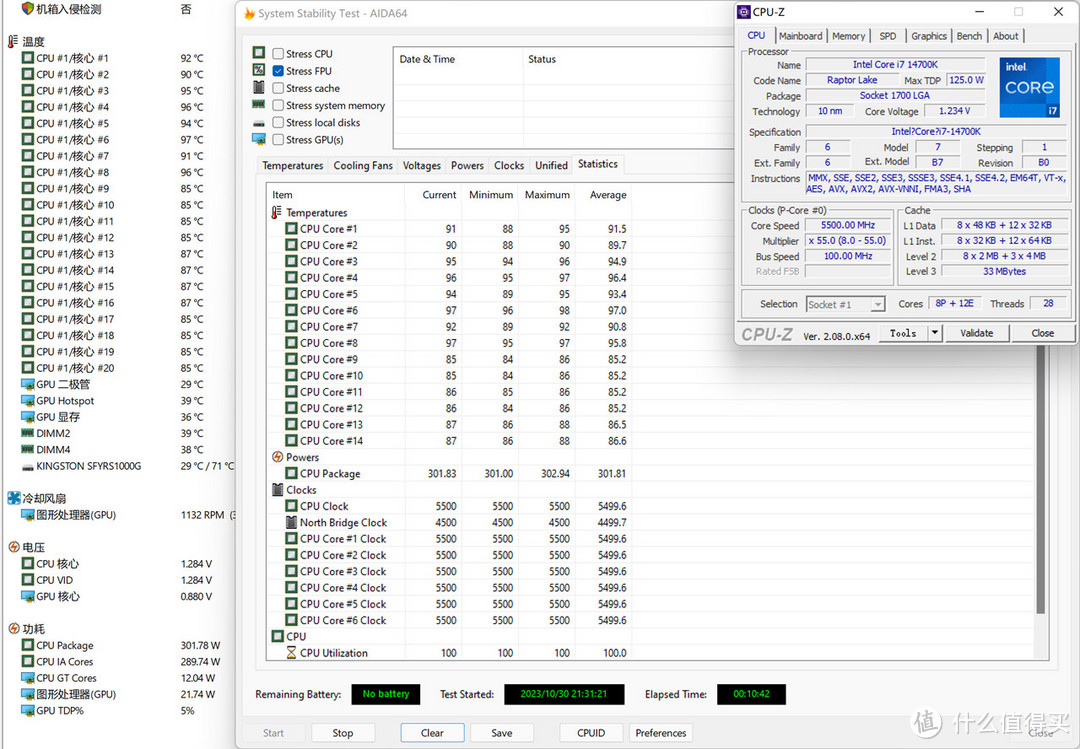The height and width of the screenshot is (749, 1080).
Task: Enable the Stress cache checkbox
Action: (278, 88)
